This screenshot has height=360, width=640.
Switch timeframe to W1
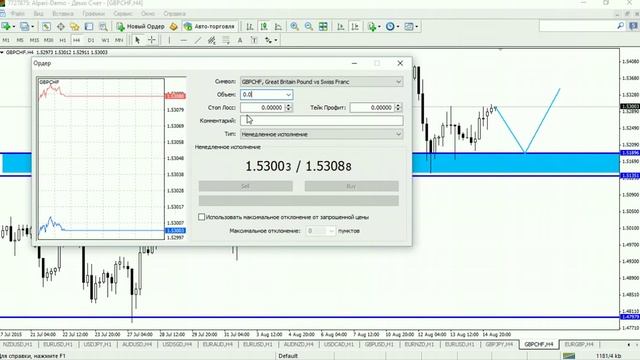click(x=105, y=40)
